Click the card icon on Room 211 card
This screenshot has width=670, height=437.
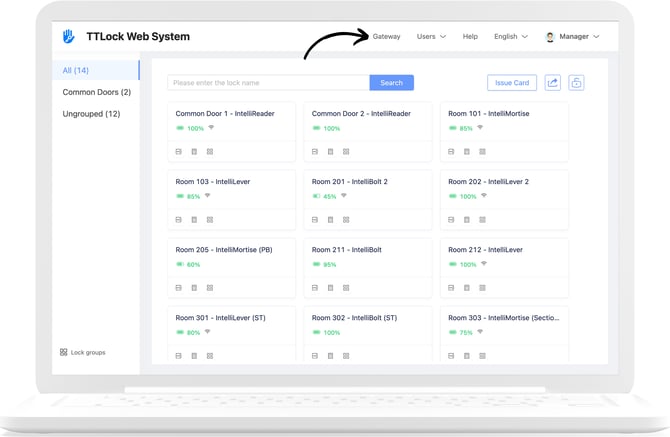tap(315, 288)
